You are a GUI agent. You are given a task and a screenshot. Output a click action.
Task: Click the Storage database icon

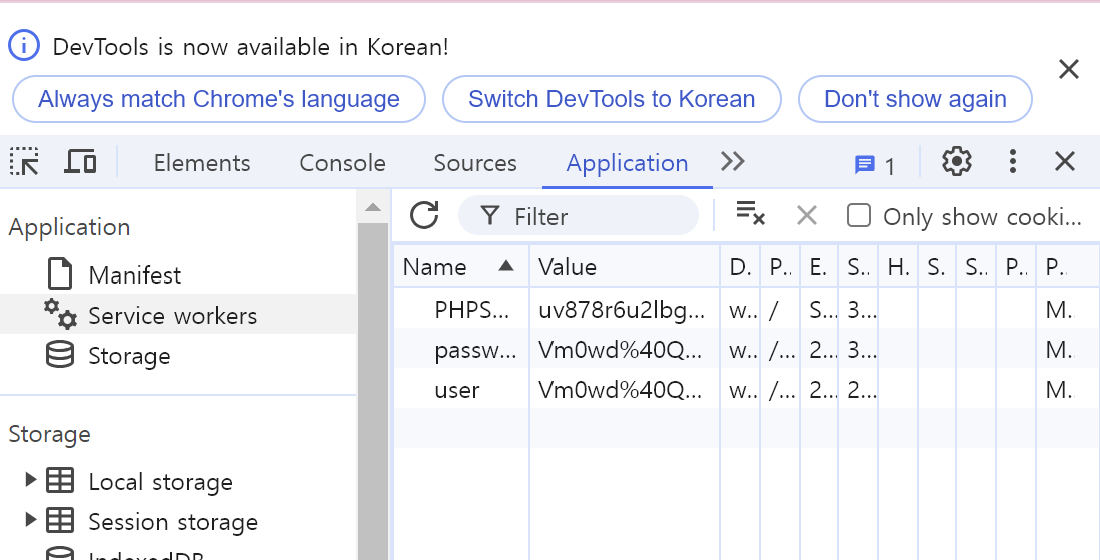(60, 355)
